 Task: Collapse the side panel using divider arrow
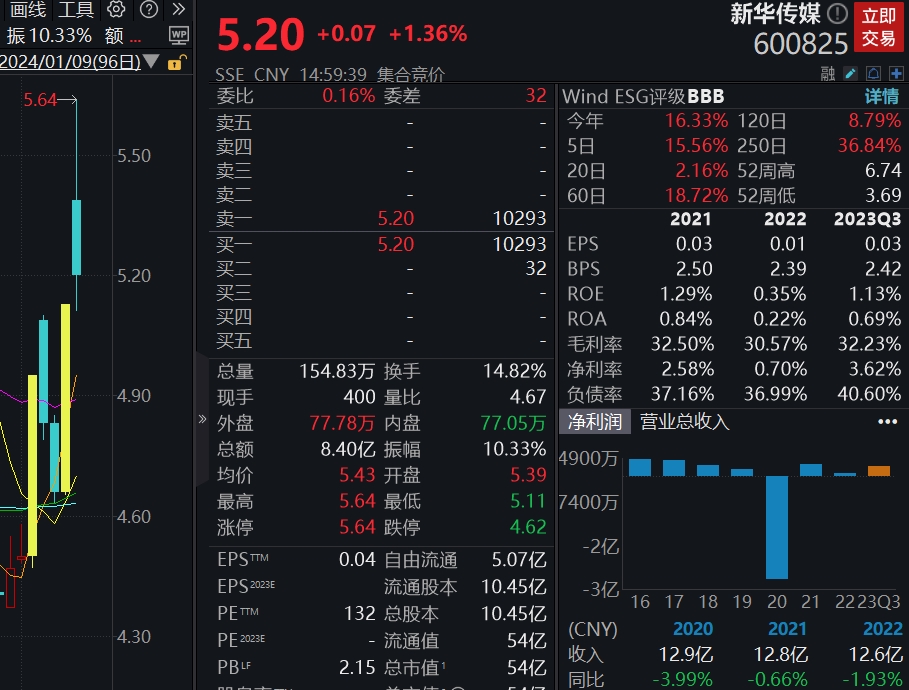tap(204, 419)
